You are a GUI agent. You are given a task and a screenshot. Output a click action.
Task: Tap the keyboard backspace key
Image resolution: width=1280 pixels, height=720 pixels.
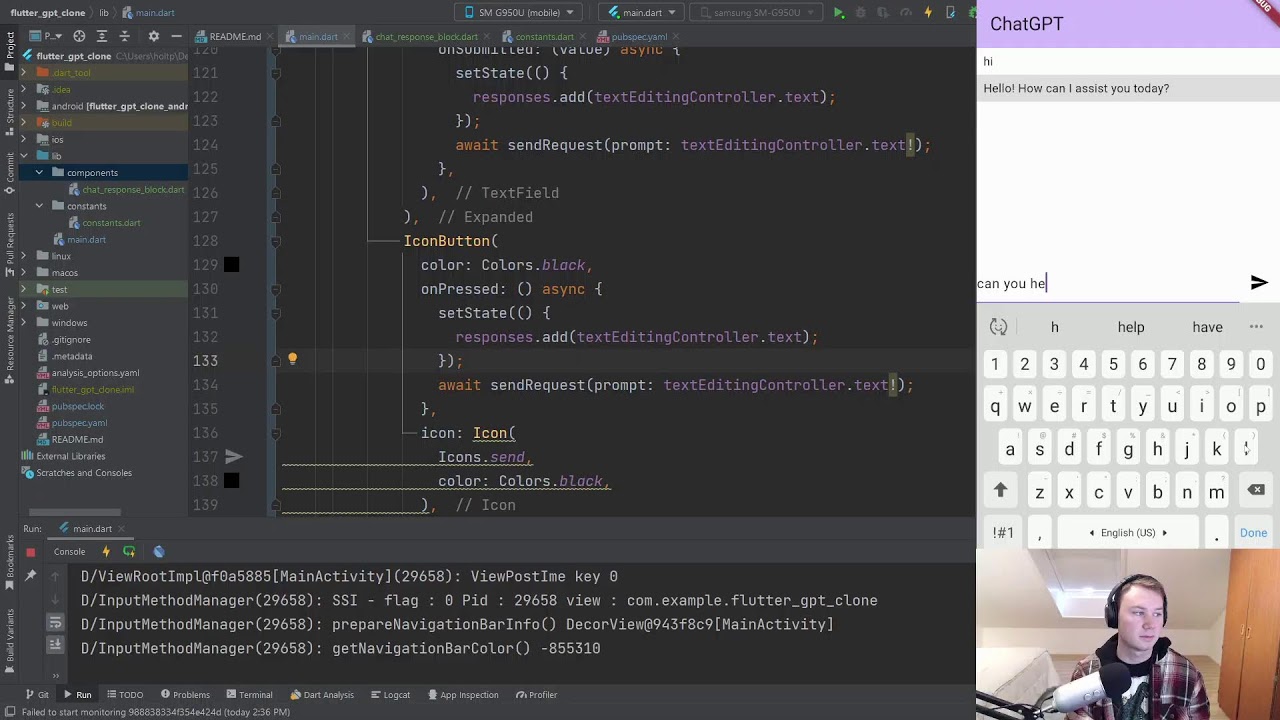click(1256, 490)
